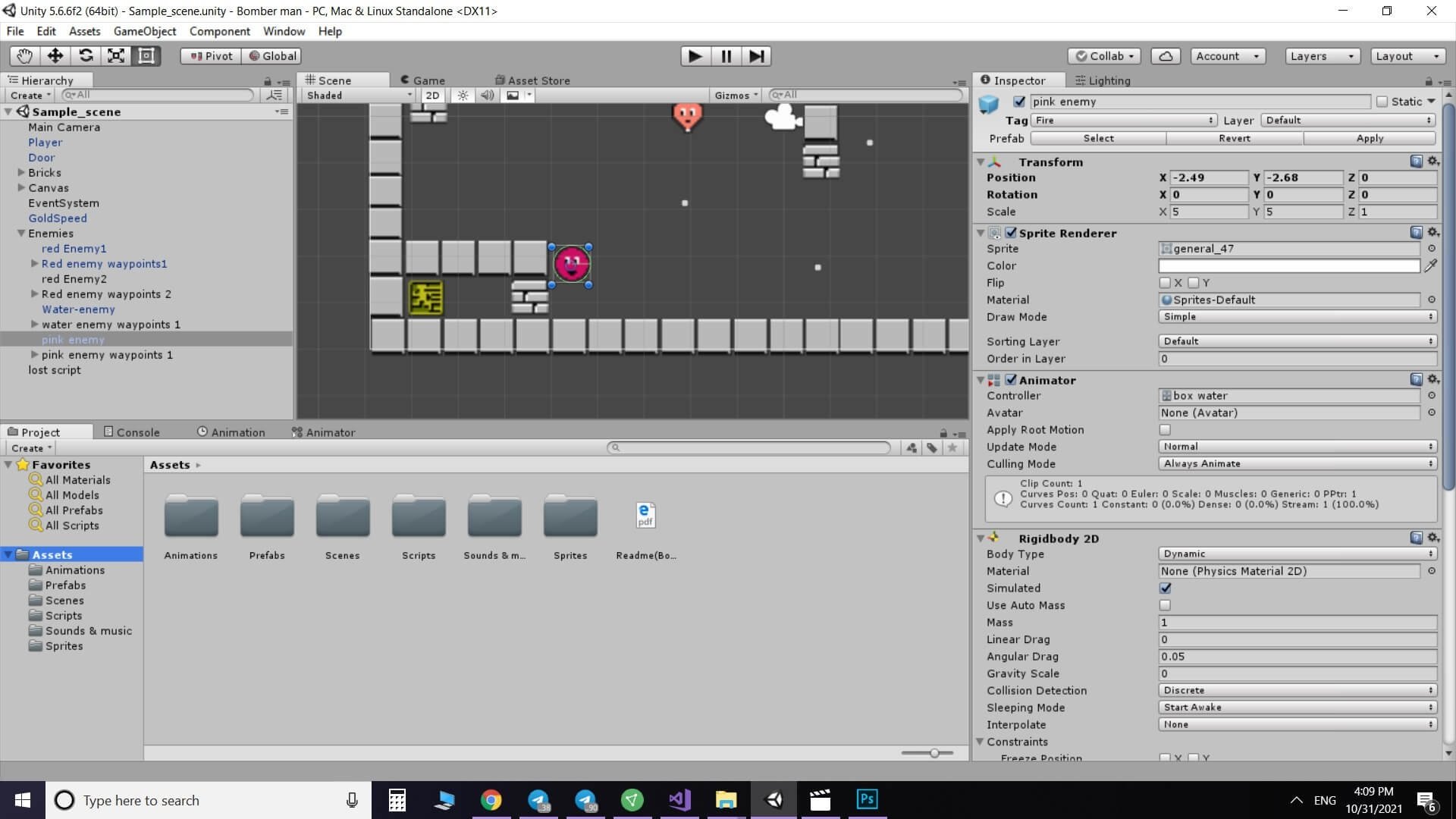Open the Controller object picker circle

click(1432, 396)
